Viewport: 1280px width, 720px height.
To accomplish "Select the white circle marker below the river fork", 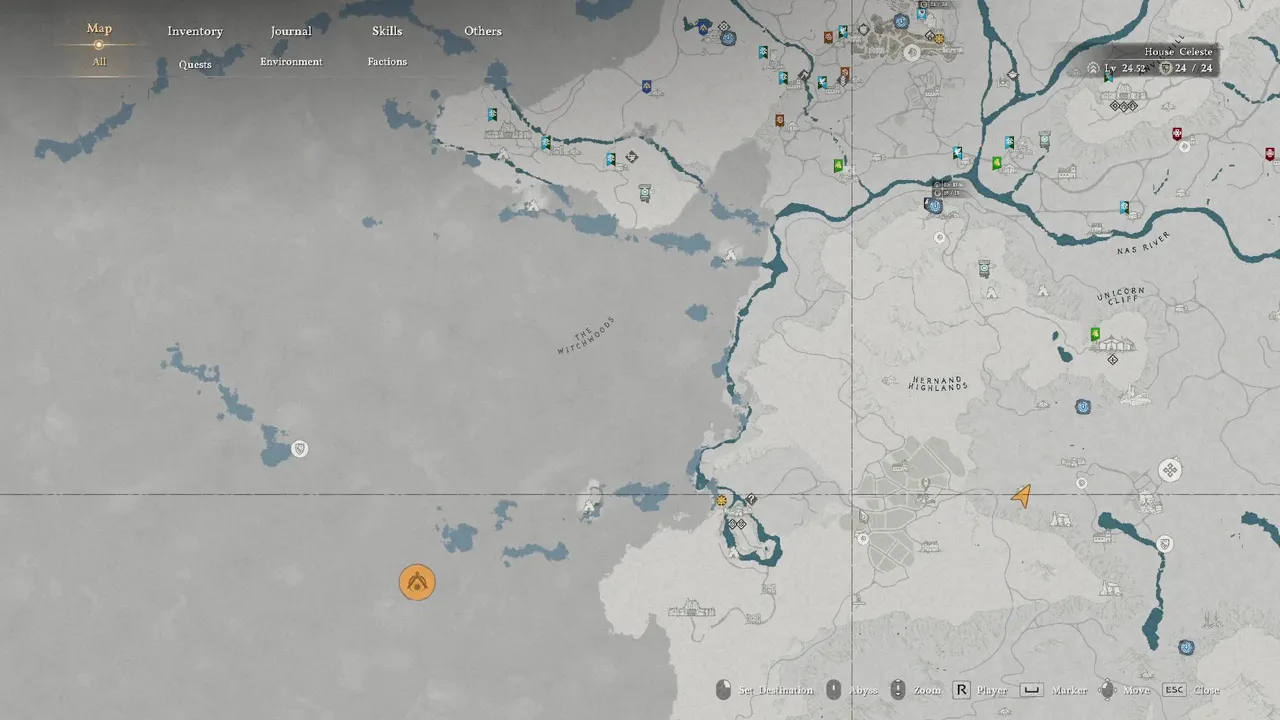I will coord(939,238).
